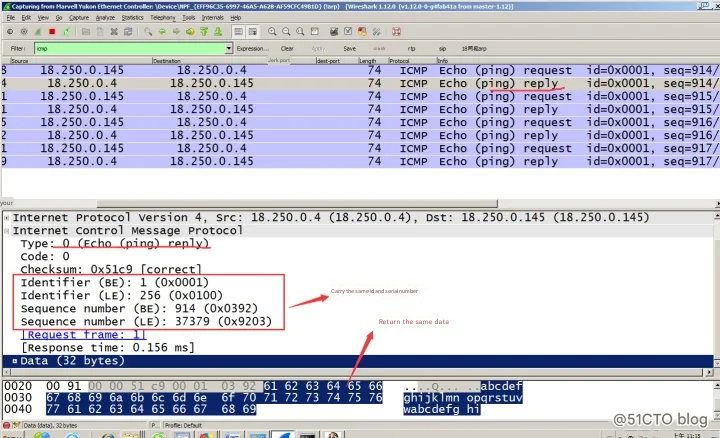Go back in packet history arrow

(162, 32)
